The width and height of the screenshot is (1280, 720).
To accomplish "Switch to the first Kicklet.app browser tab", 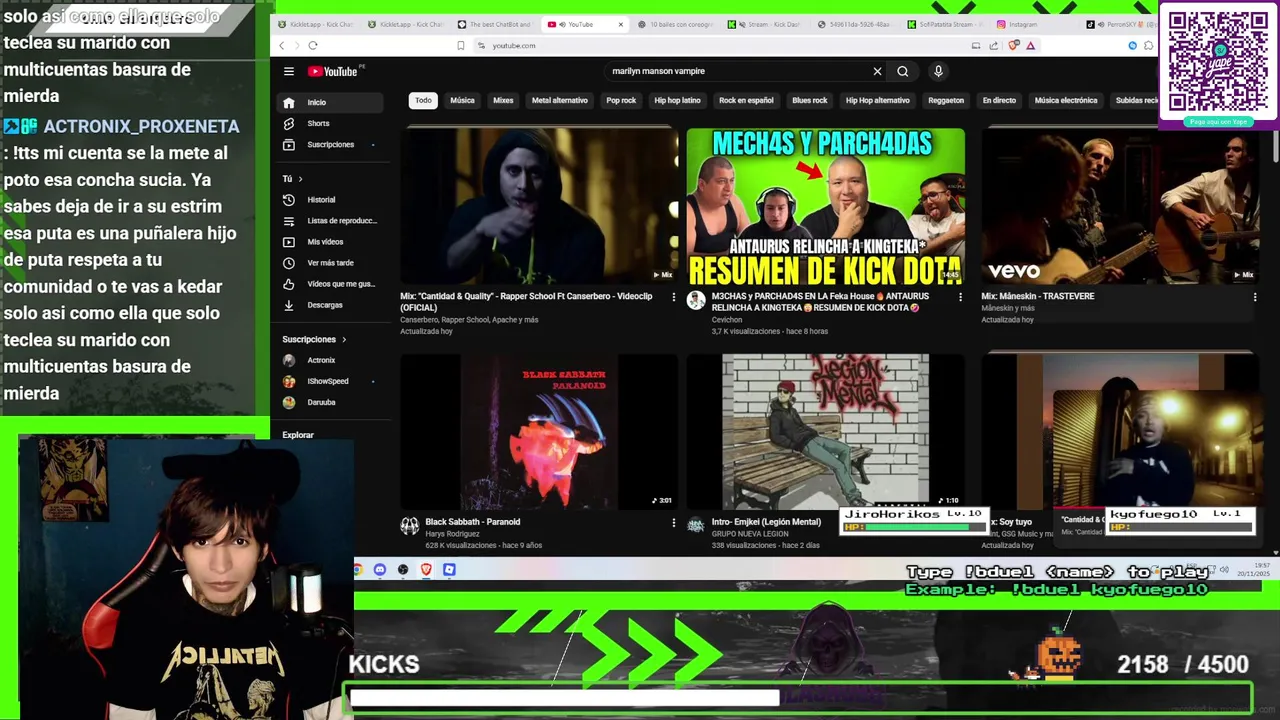I will pyautogui.click(x=316, y=24).
